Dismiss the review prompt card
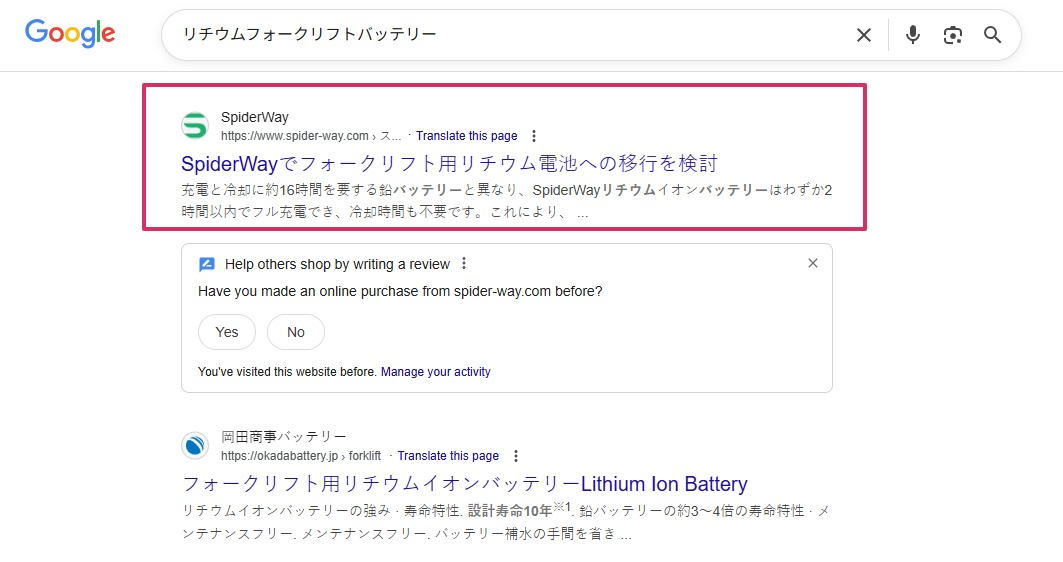Screen dimensions: 1063x562 812,263
